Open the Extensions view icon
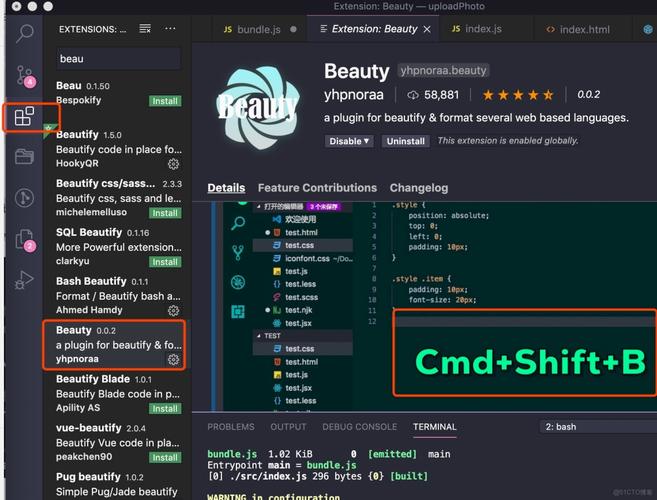Image resolution: width=657 pixels, height=500 pixels. click(x=24, y=116)
